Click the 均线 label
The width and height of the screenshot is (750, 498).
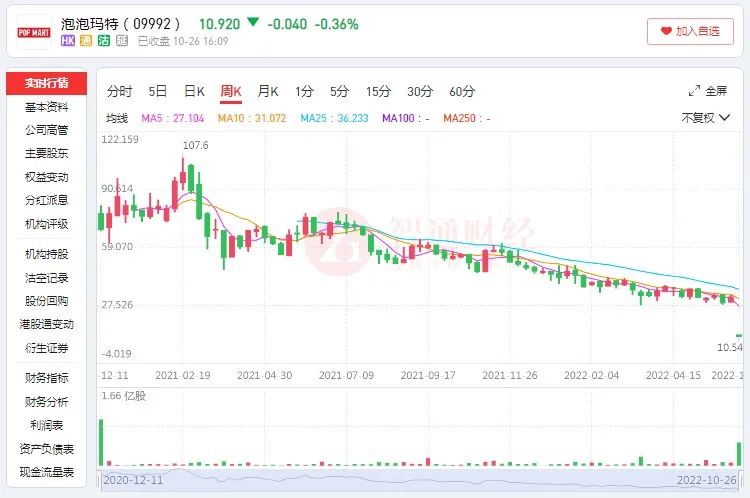(x=117, y=118)
